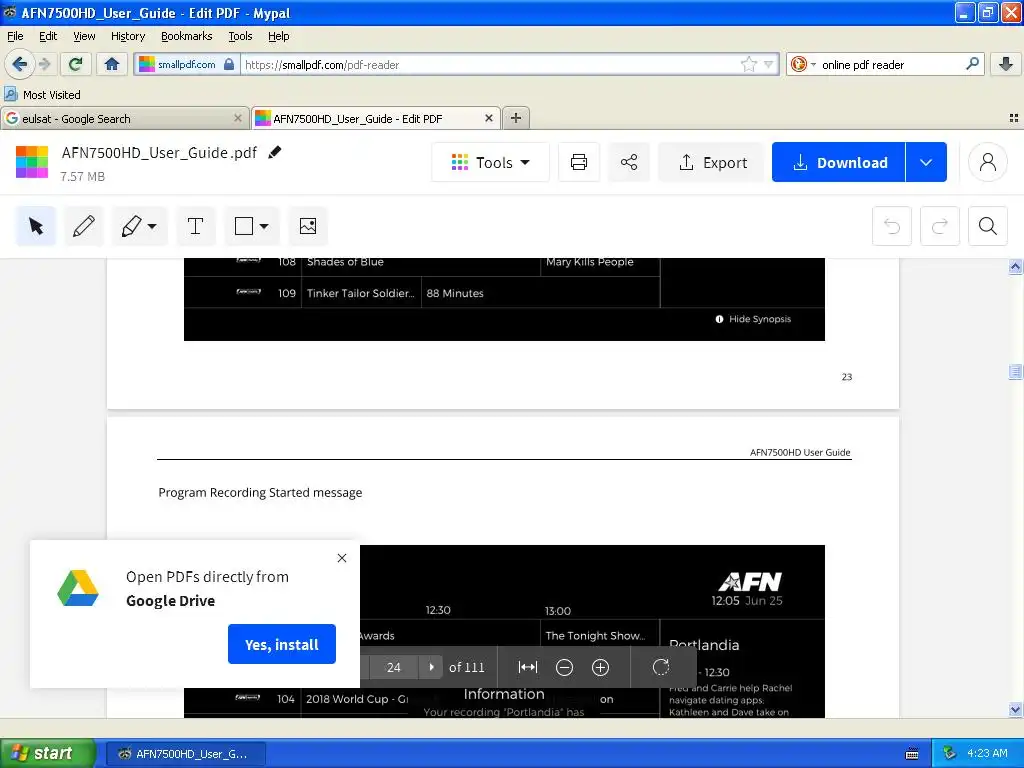This screenshot has height=768, width=1024.
Task: Go to browser home page
Action: (x=112, y=64)
